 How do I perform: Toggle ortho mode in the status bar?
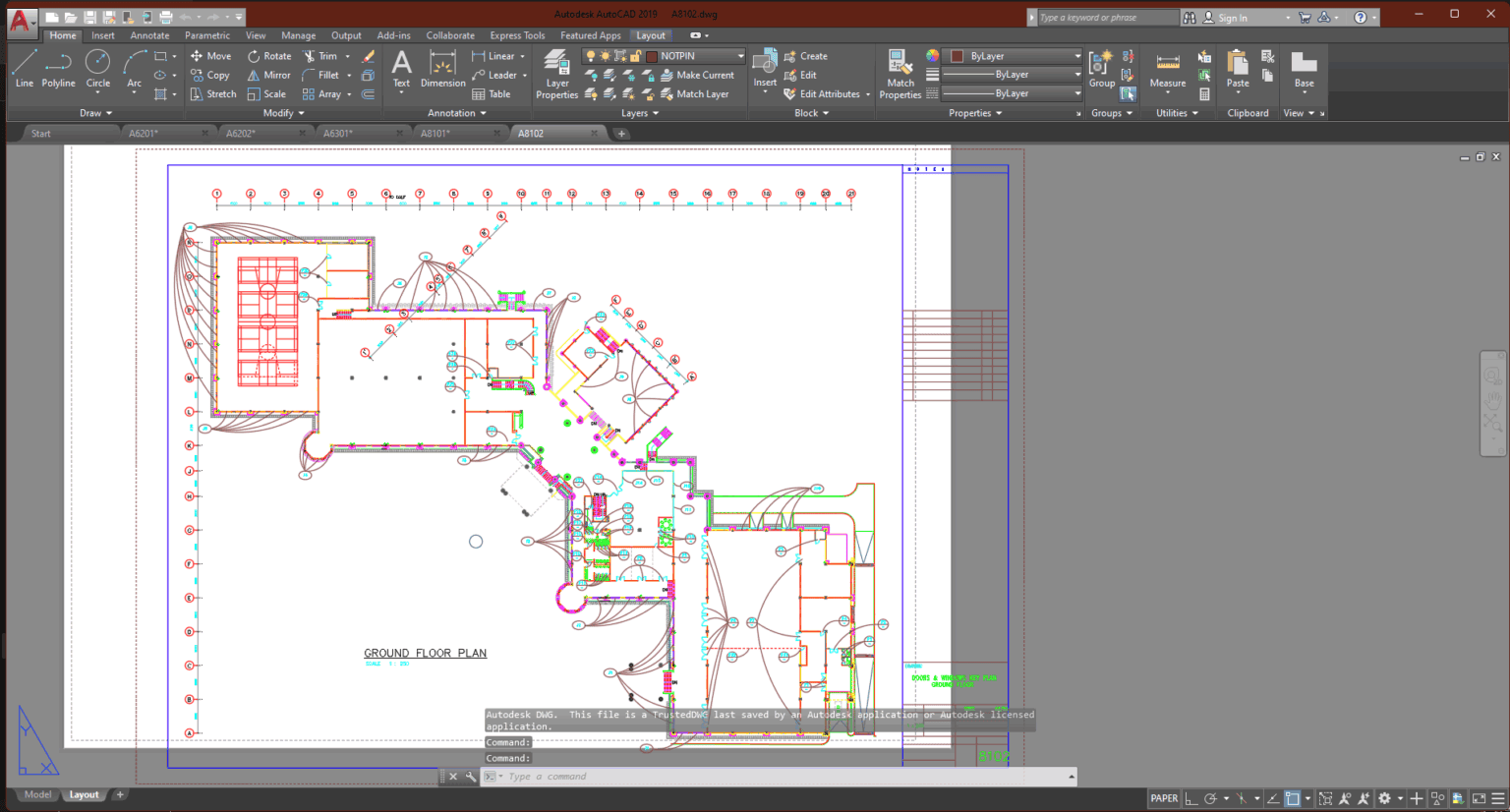(x=1191, y=798)
